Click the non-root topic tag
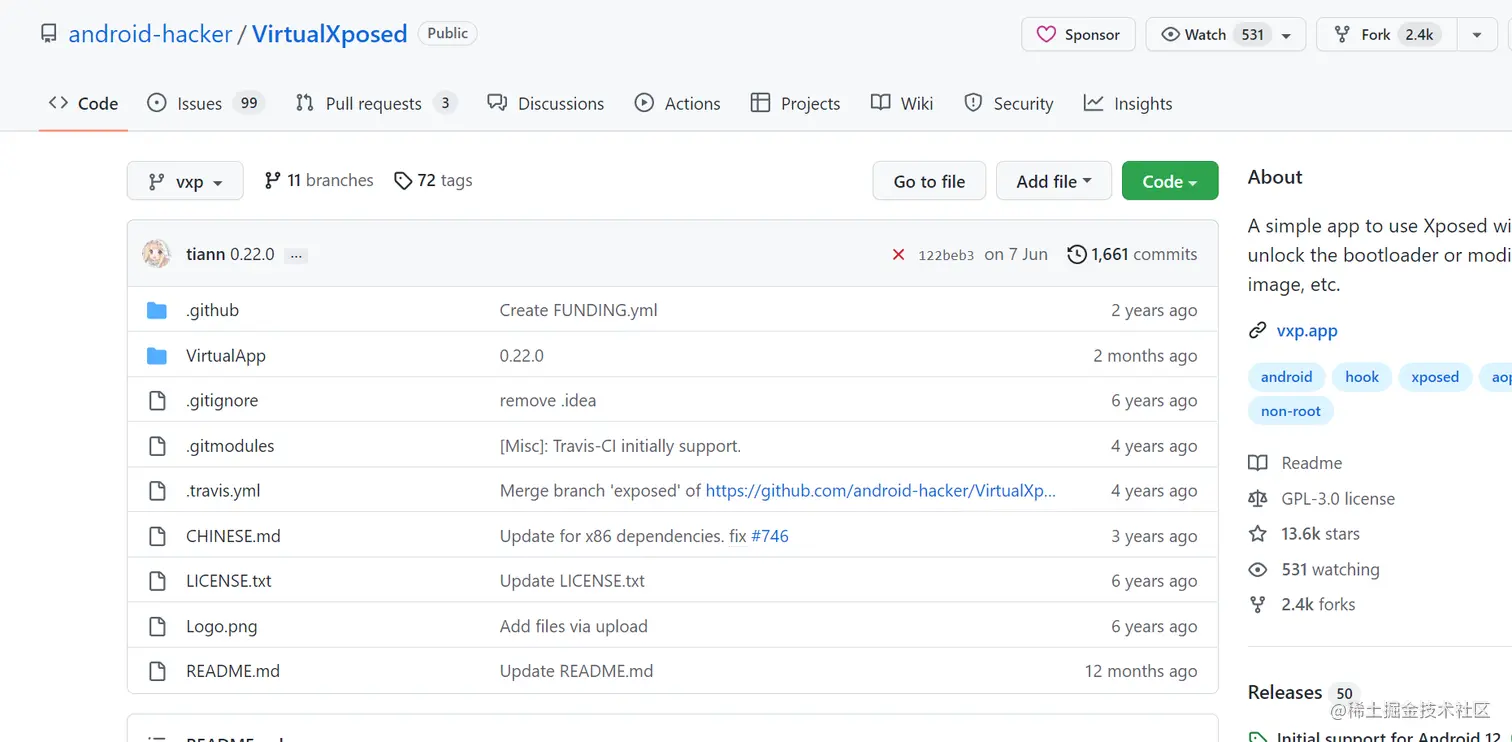This screenshot has width=1512, height=742. coord(1291,411)
